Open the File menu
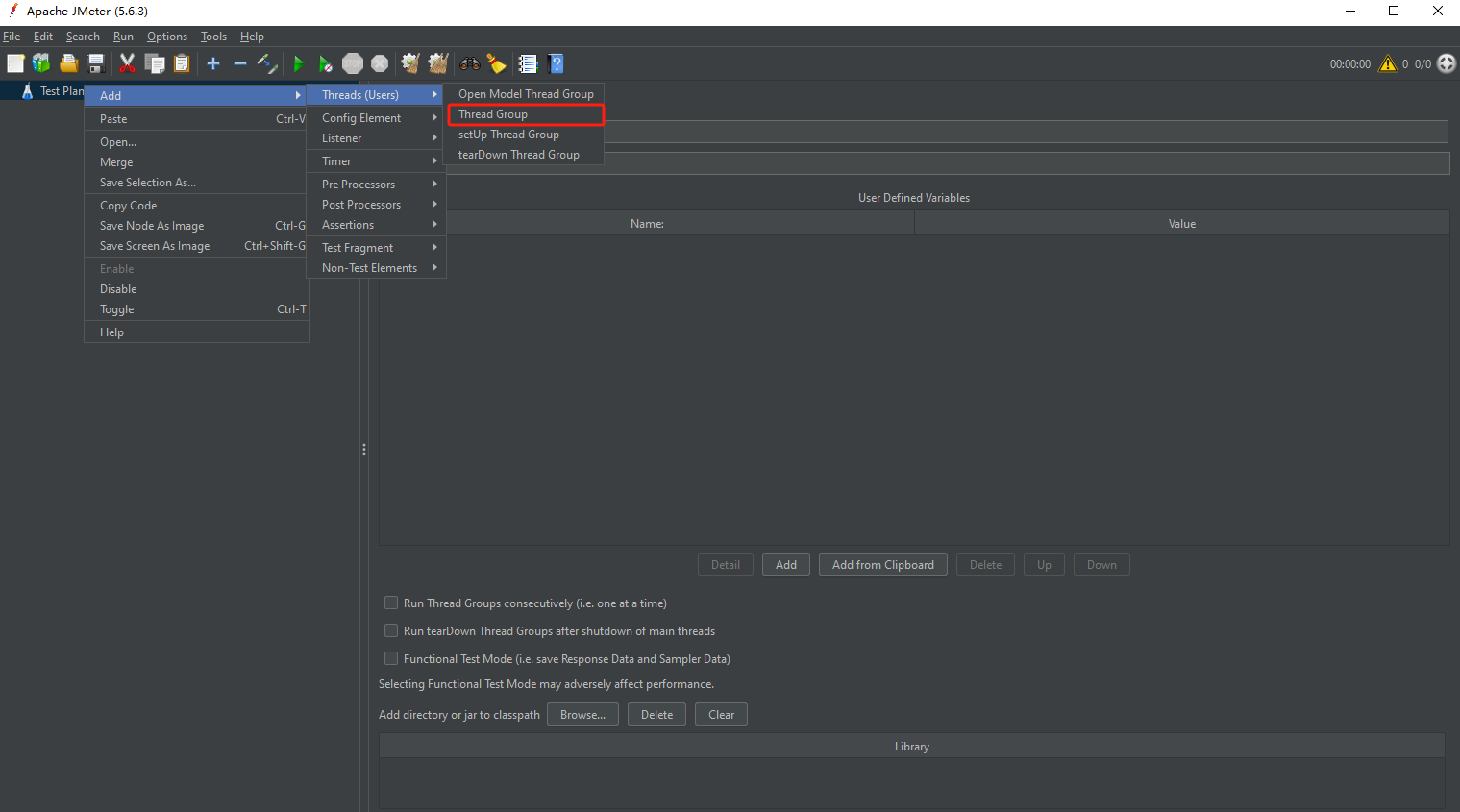 coord(12,37)
